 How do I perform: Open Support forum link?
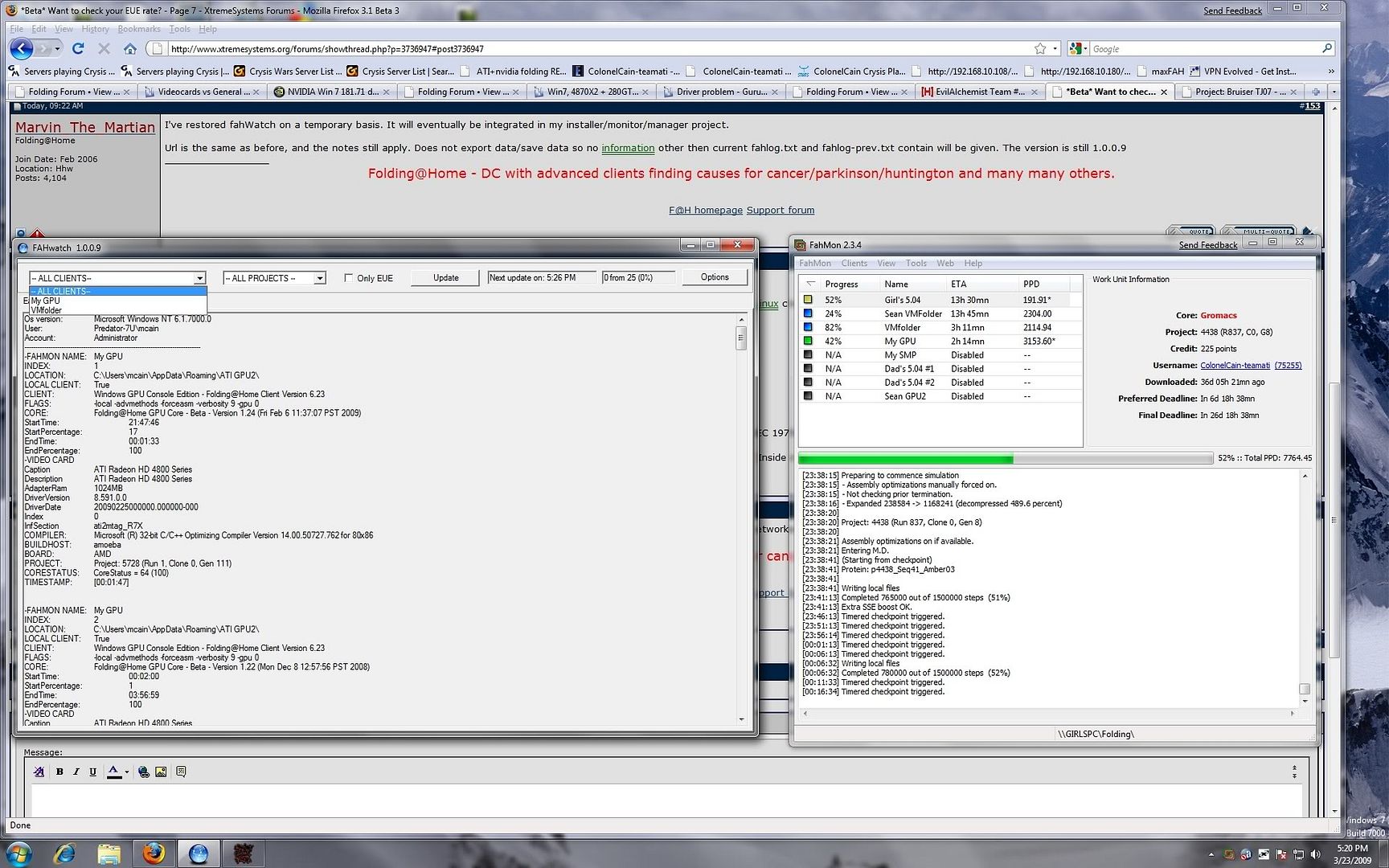[x=780, y=210]
